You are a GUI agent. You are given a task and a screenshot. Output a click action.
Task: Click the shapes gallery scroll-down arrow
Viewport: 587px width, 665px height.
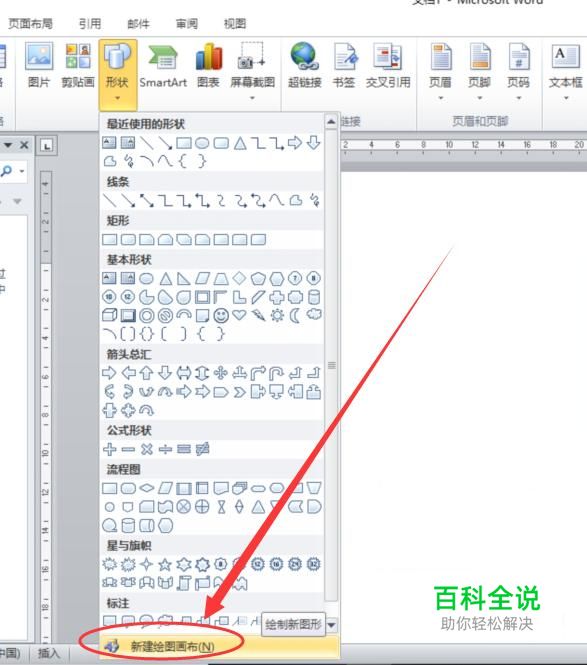point(331,625)
